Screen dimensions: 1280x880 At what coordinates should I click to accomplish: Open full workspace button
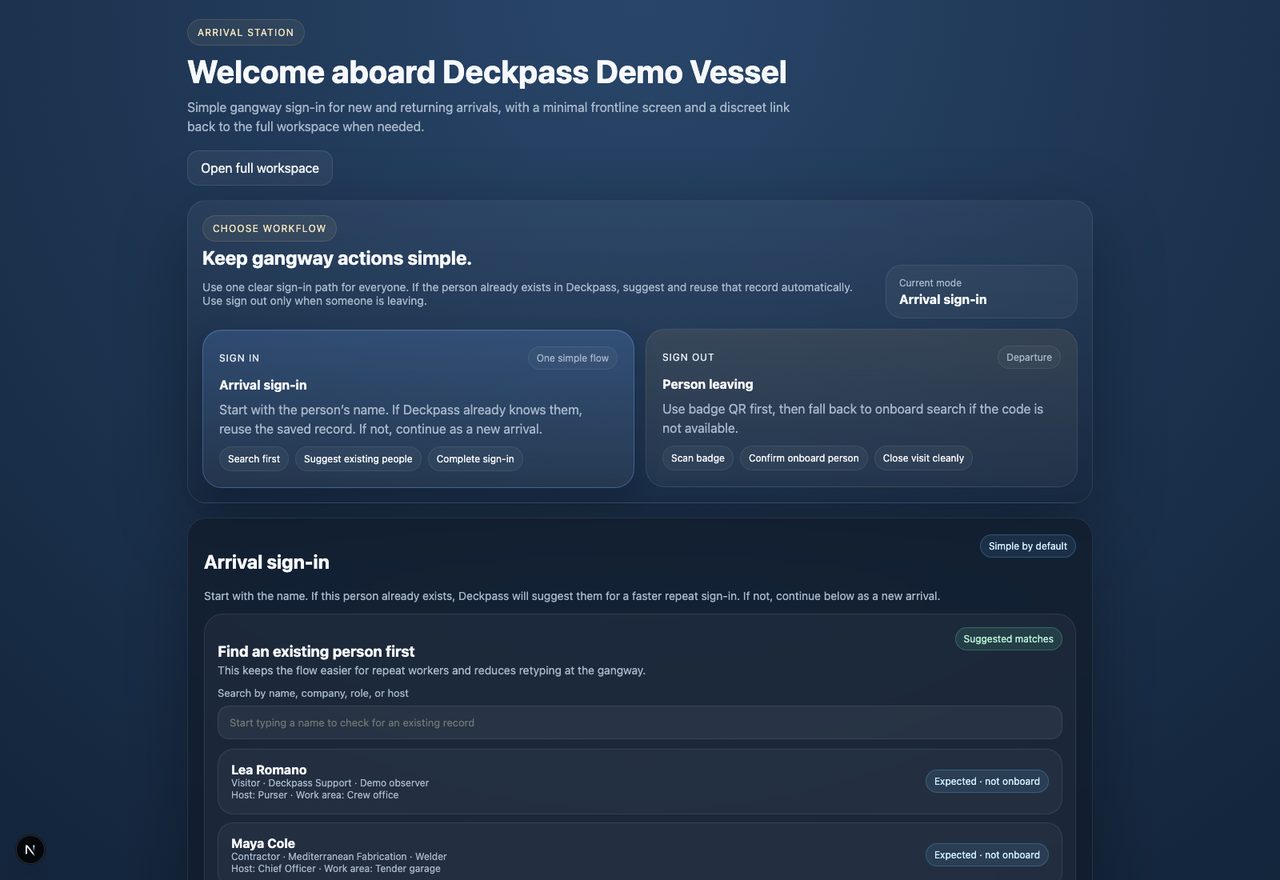pyautogui.click(x=260, y=168)
